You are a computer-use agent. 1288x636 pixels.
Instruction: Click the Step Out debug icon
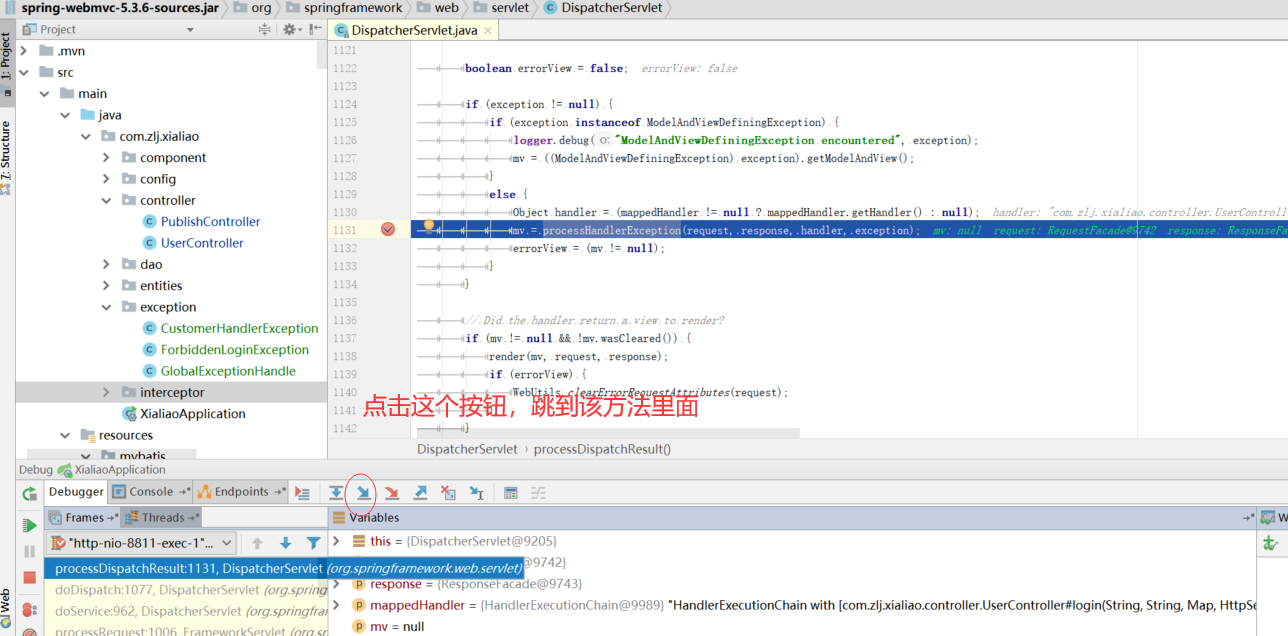(x=420, y=493)
